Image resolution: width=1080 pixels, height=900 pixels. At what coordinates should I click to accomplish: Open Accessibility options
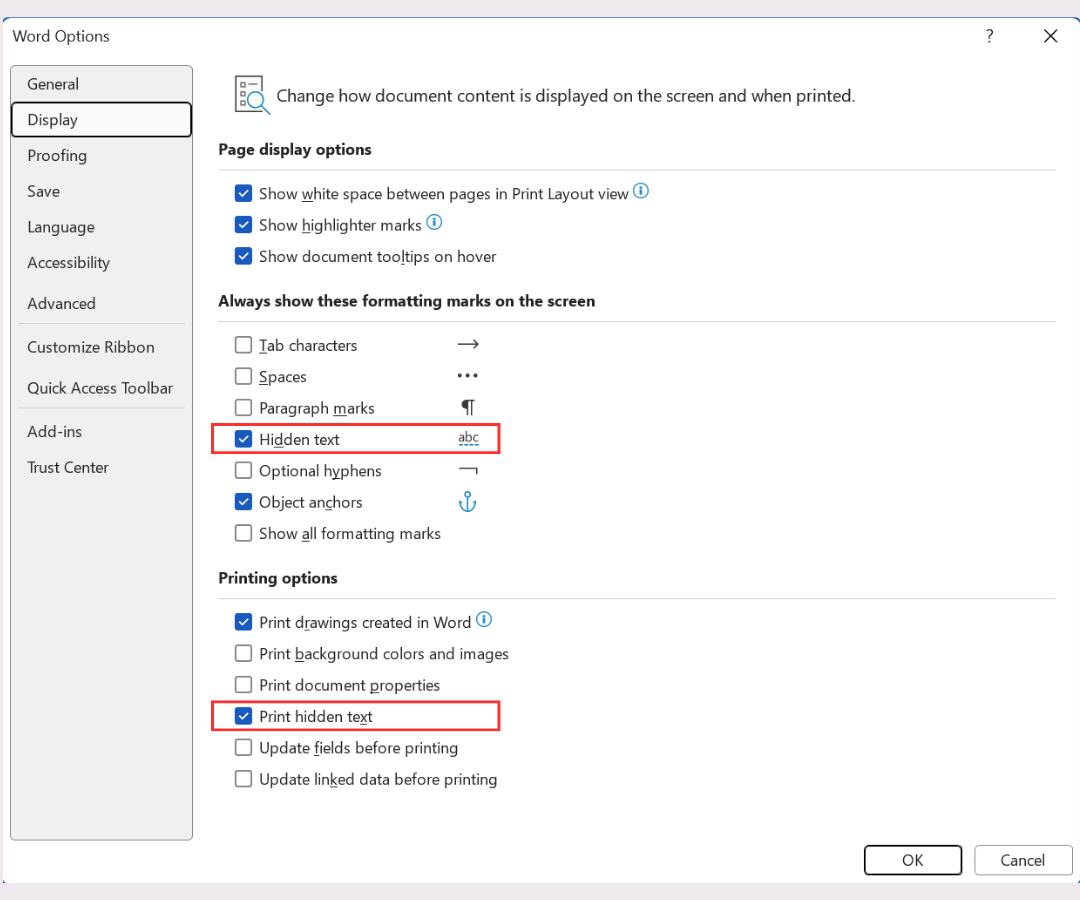point(101,263)
